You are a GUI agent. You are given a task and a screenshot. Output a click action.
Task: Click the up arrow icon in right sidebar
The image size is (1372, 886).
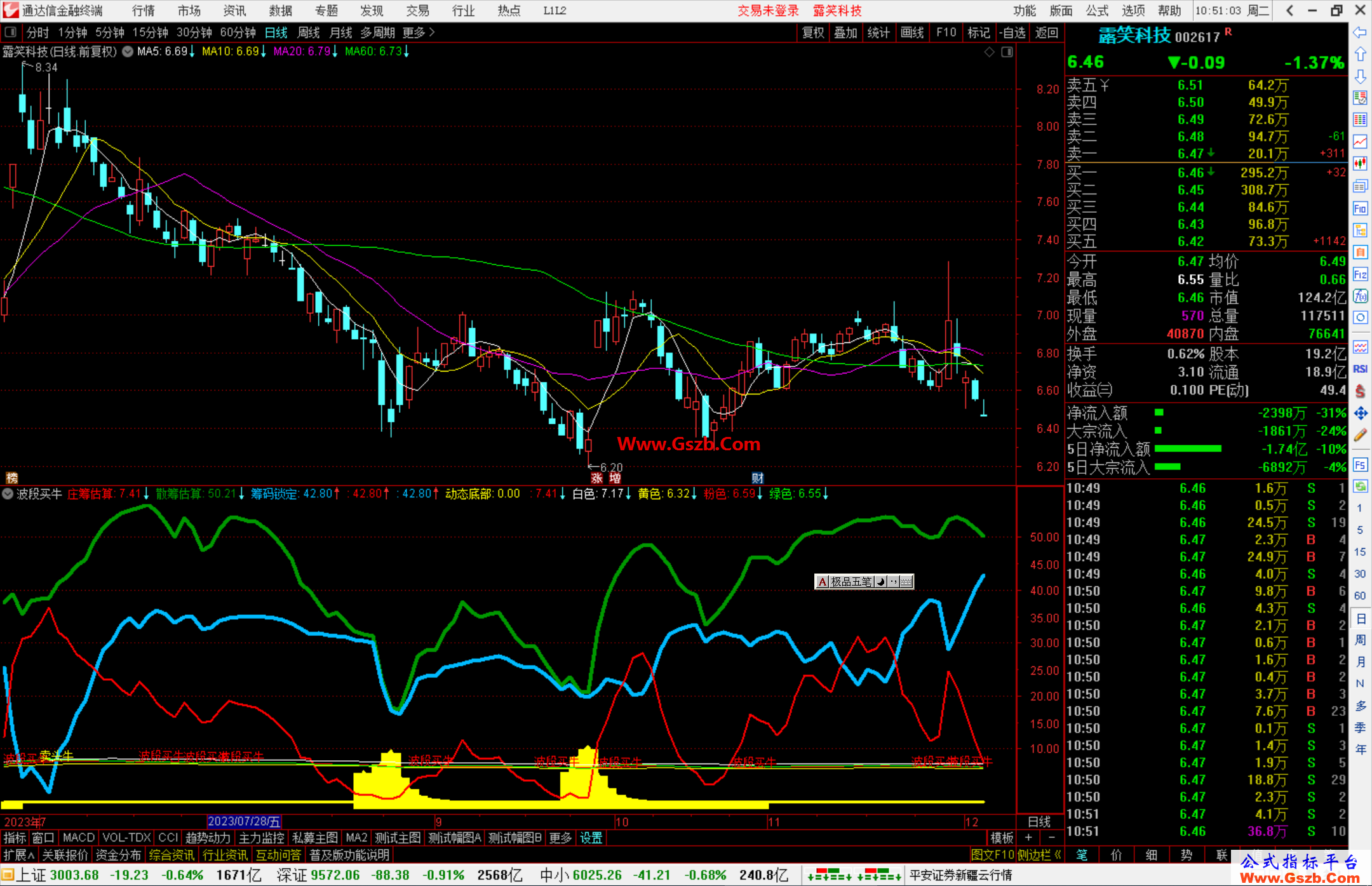click(1360, 55)
